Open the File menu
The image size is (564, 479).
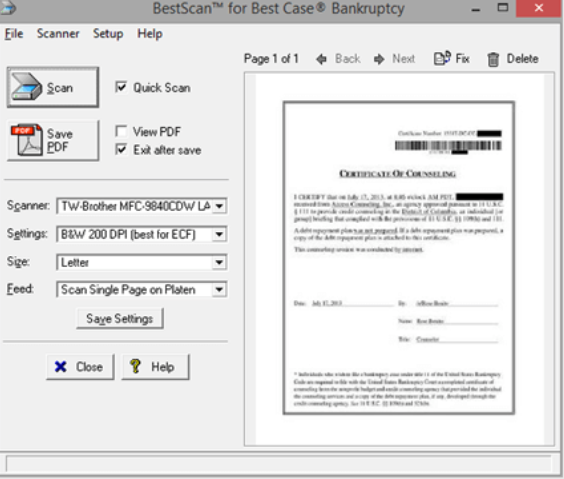(14, 34)
